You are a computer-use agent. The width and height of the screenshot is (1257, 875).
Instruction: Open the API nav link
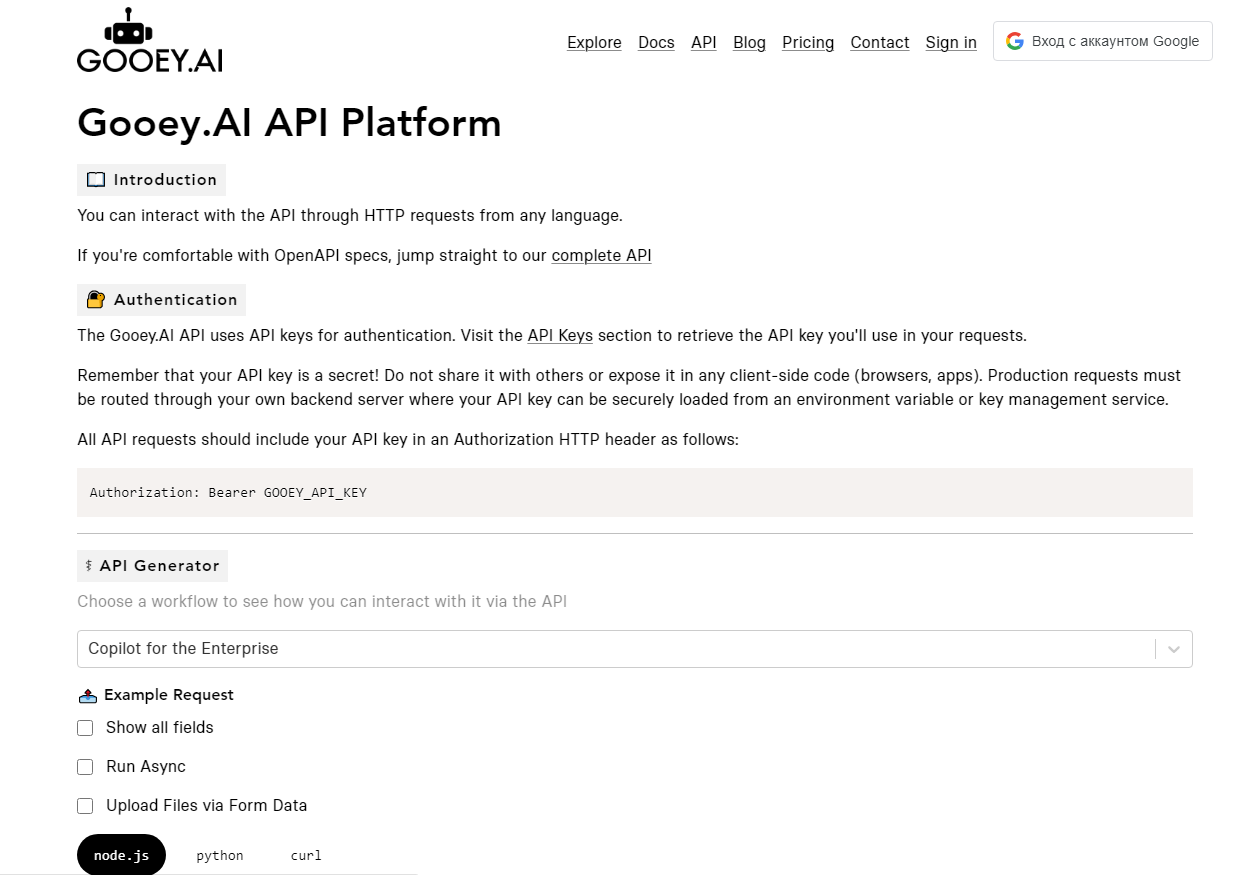[704, 42]
